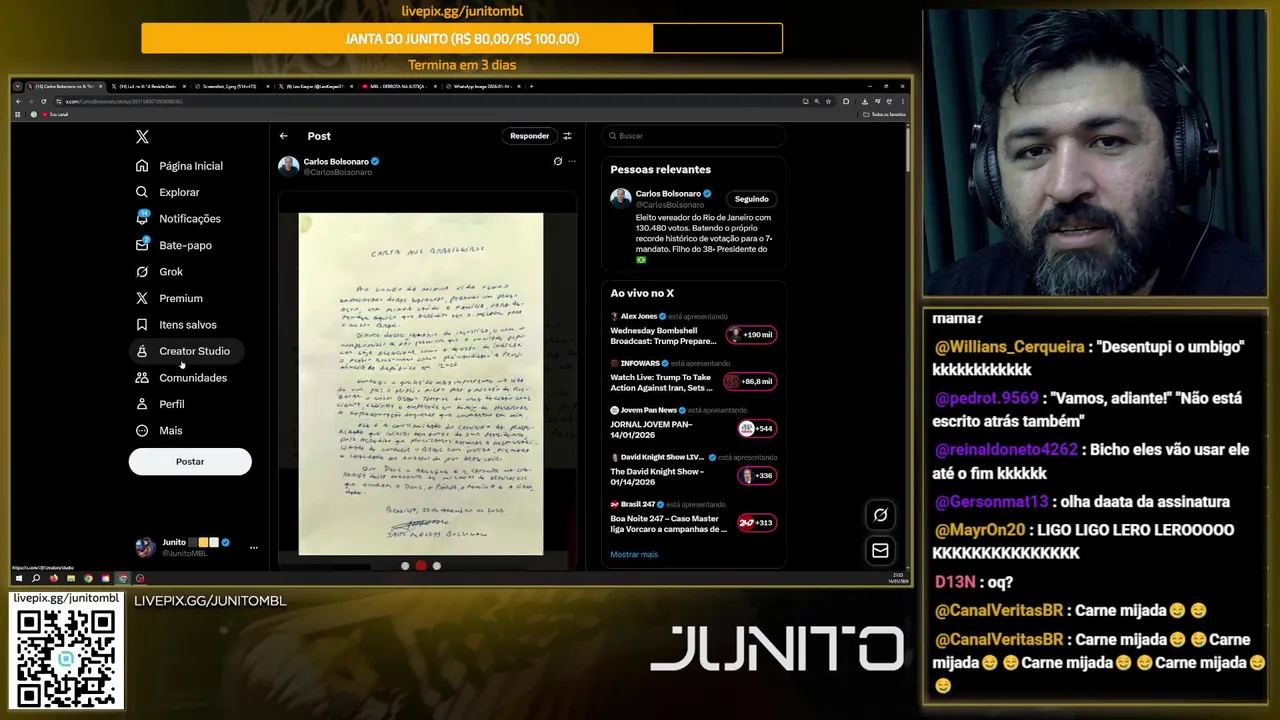Open reply filter settings icon beside Responder

pyautogui.click(x=567, y=136)
